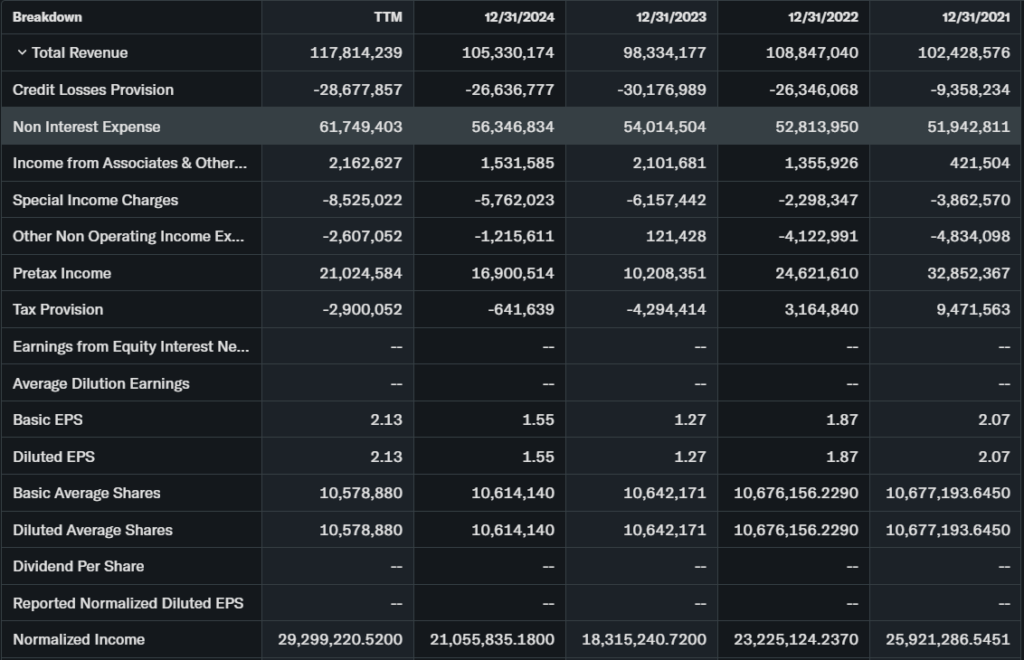Click the TTM Total Revenue value 117,814,239
Image resolution: width=1024 pixels, height=660 pixels.
356,53
